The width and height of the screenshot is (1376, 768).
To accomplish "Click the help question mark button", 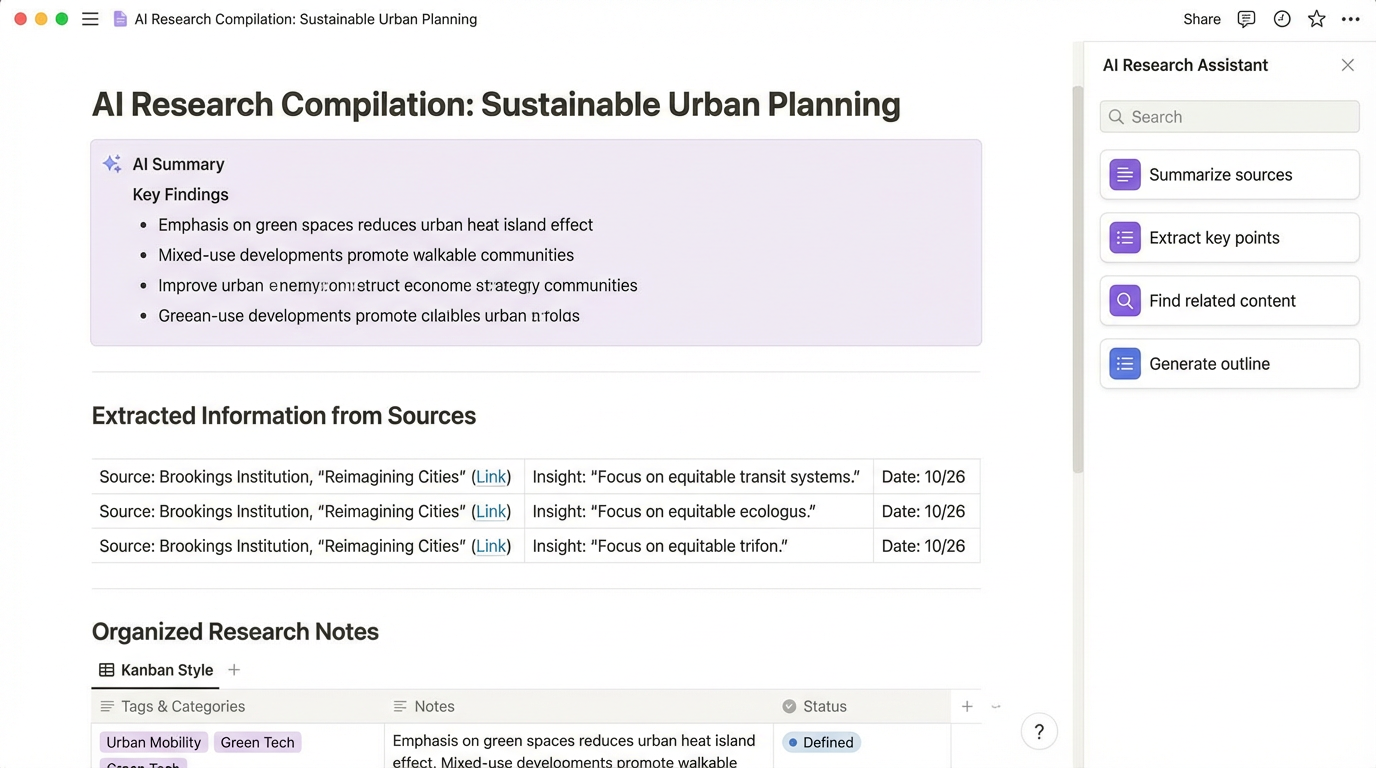I will click(1039, 731).
